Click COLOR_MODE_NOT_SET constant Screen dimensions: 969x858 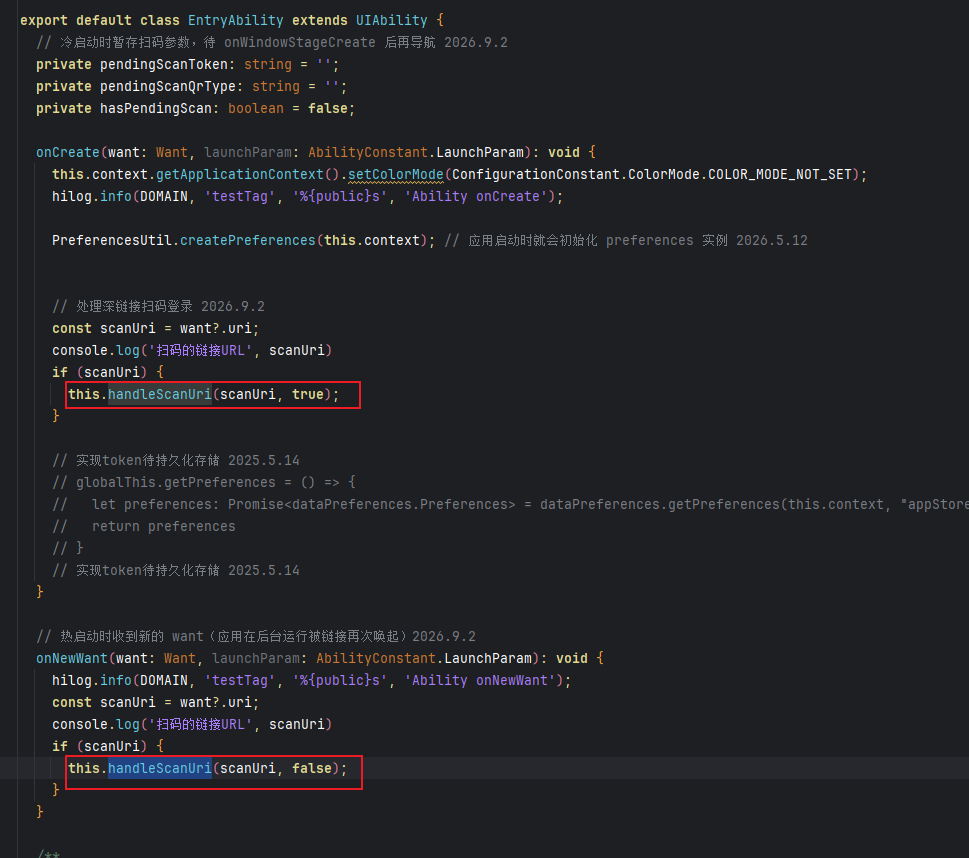click(779, 174)
